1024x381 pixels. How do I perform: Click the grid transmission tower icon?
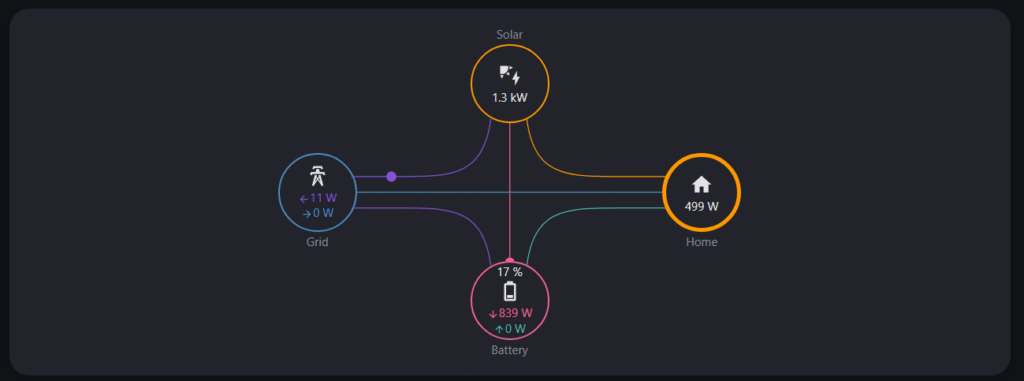click(317, 176)
